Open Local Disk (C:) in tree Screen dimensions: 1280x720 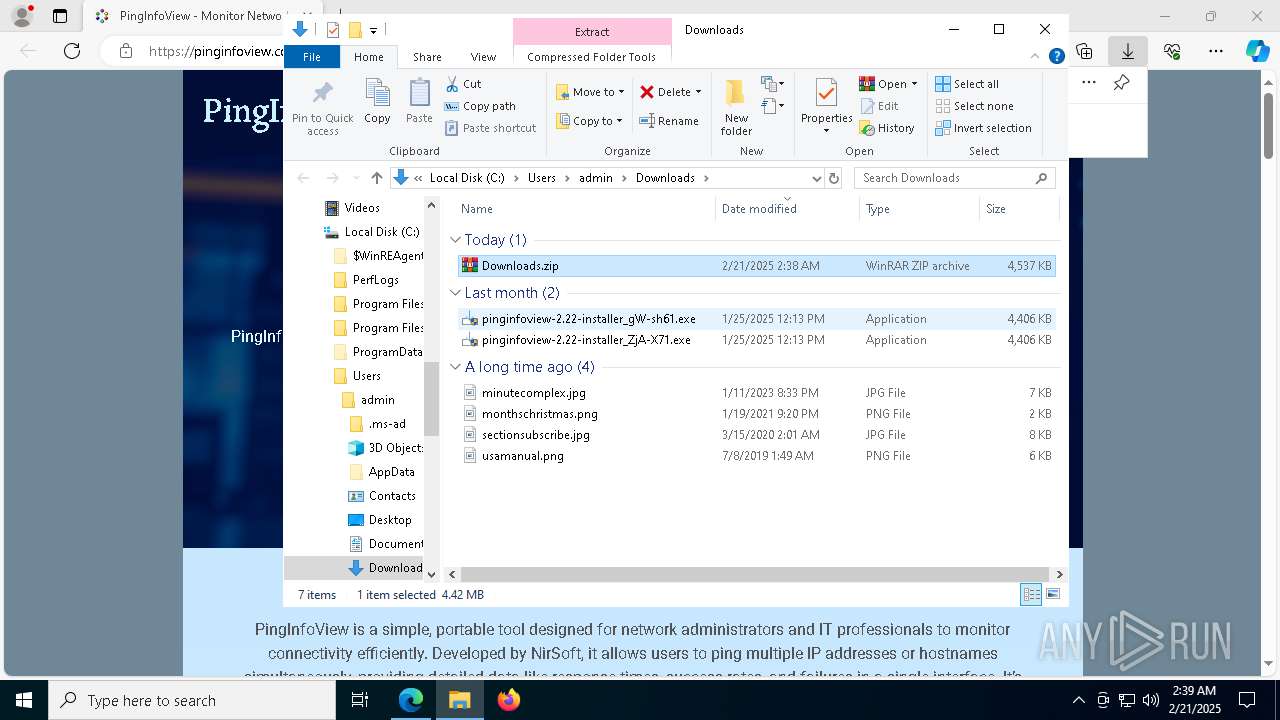(381, 232)
